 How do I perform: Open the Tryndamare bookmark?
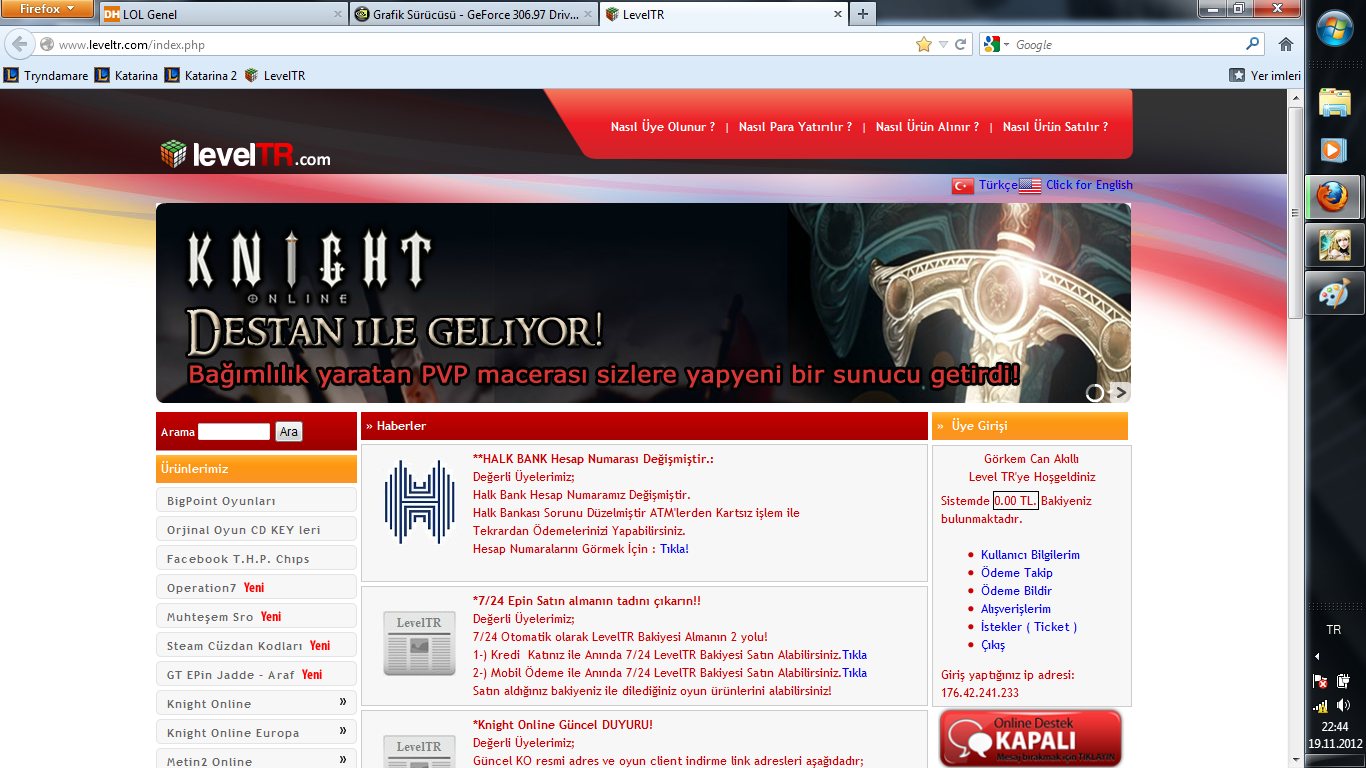pos(46,75)
